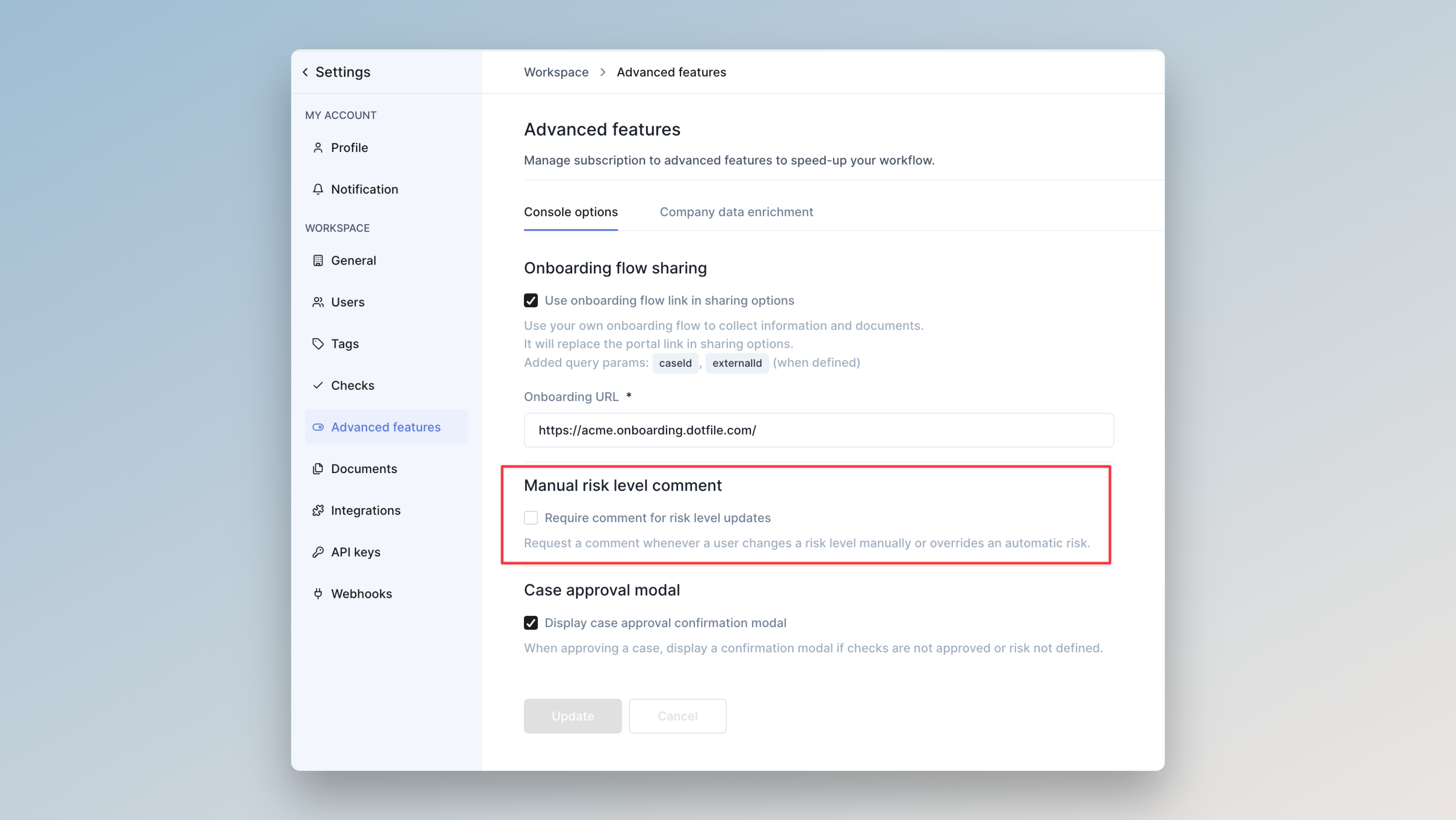Uncheck Use onboarding flow link checkbox
The width and height of the screenshot is (1456, 820).
point(530,301)
